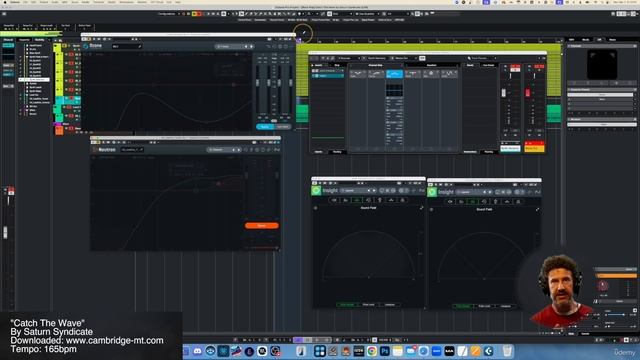Image resolution: width=640 pixels, height=360 pixels.
Task: Select the Cue Sends tab in Channel Settings
Action: pos(488,65)
